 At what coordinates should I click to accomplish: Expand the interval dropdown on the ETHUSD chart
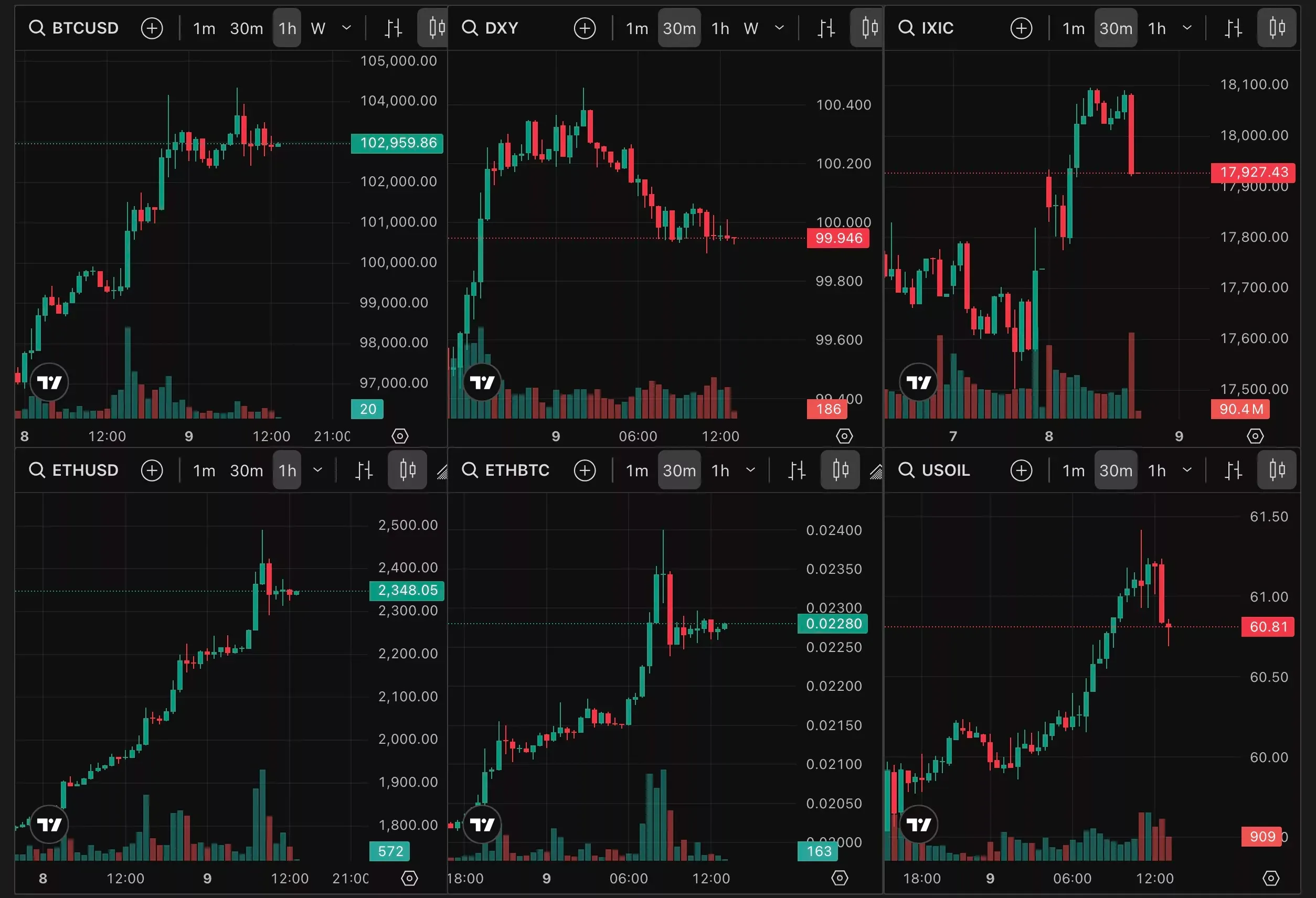point(317,470)
